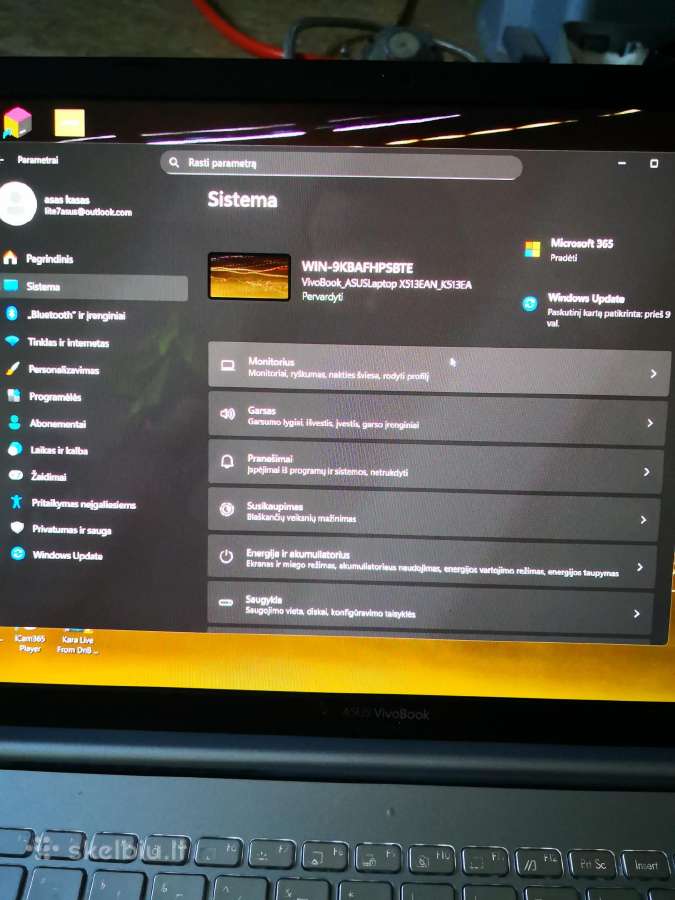Click the Privatumas shield icon
This screenshot has height=900, width=675.
17,527
